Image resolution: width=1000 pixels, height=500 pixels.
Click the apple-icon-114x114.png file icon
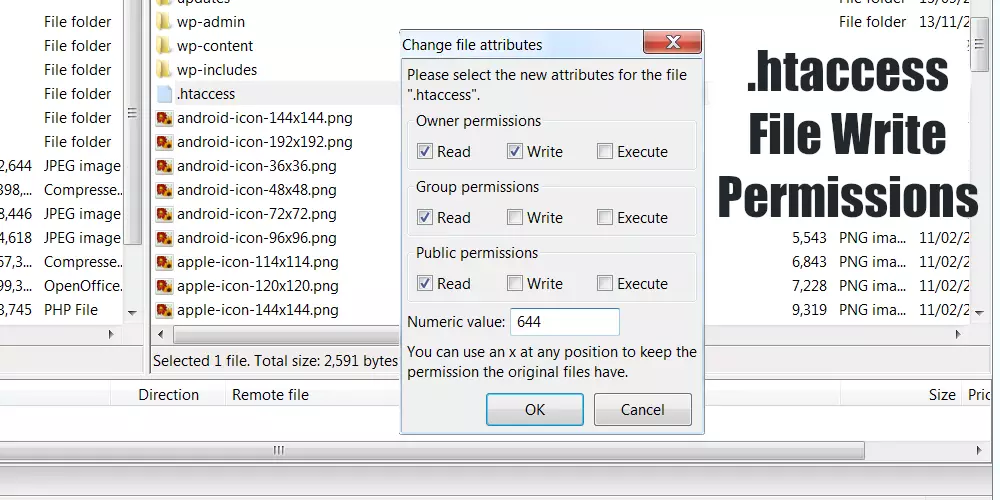(x=165, y=262)
